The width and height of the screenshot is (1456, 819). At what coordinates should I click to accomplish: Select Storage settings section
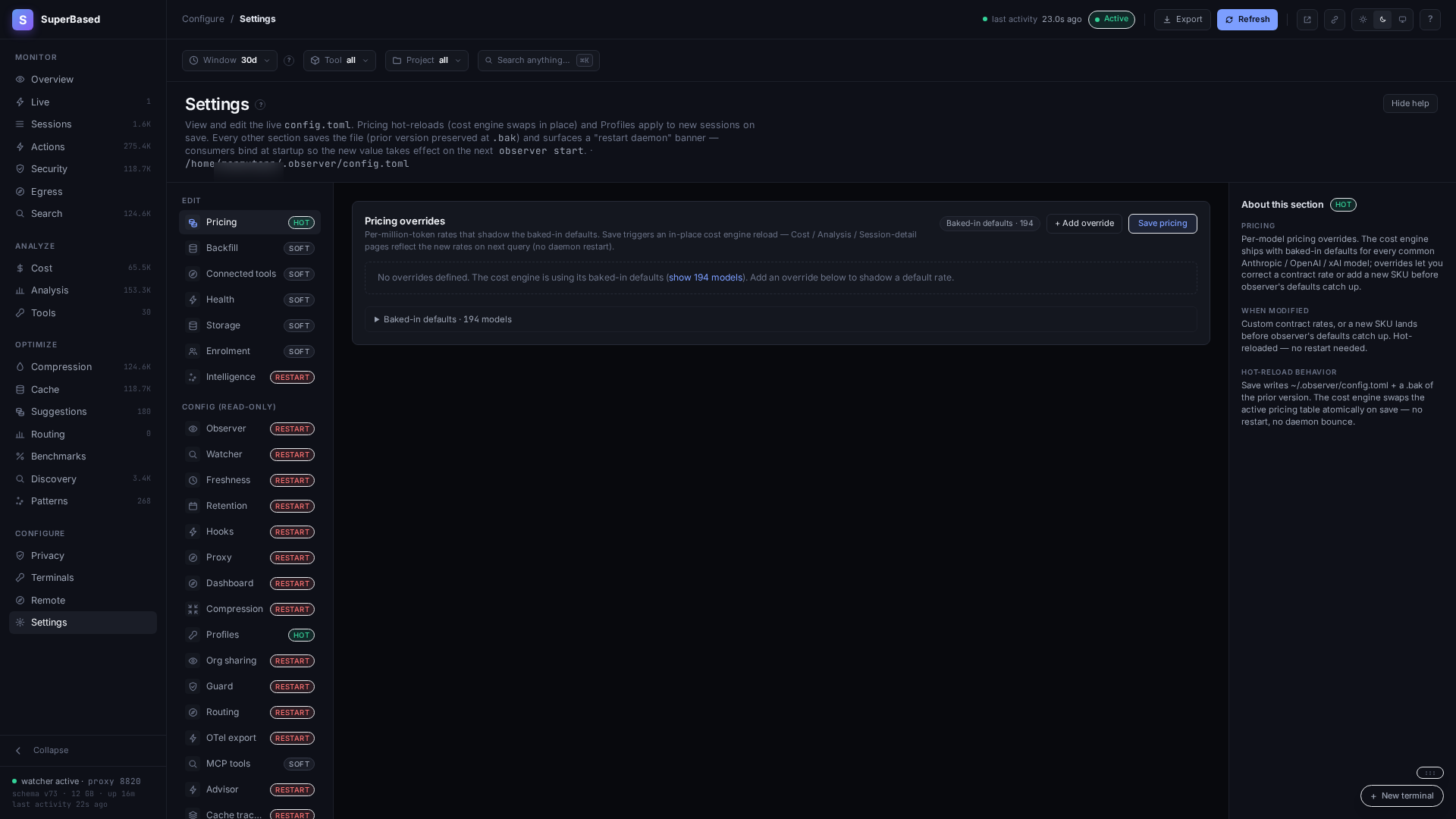pyautogui.click(x=249, y=326)
